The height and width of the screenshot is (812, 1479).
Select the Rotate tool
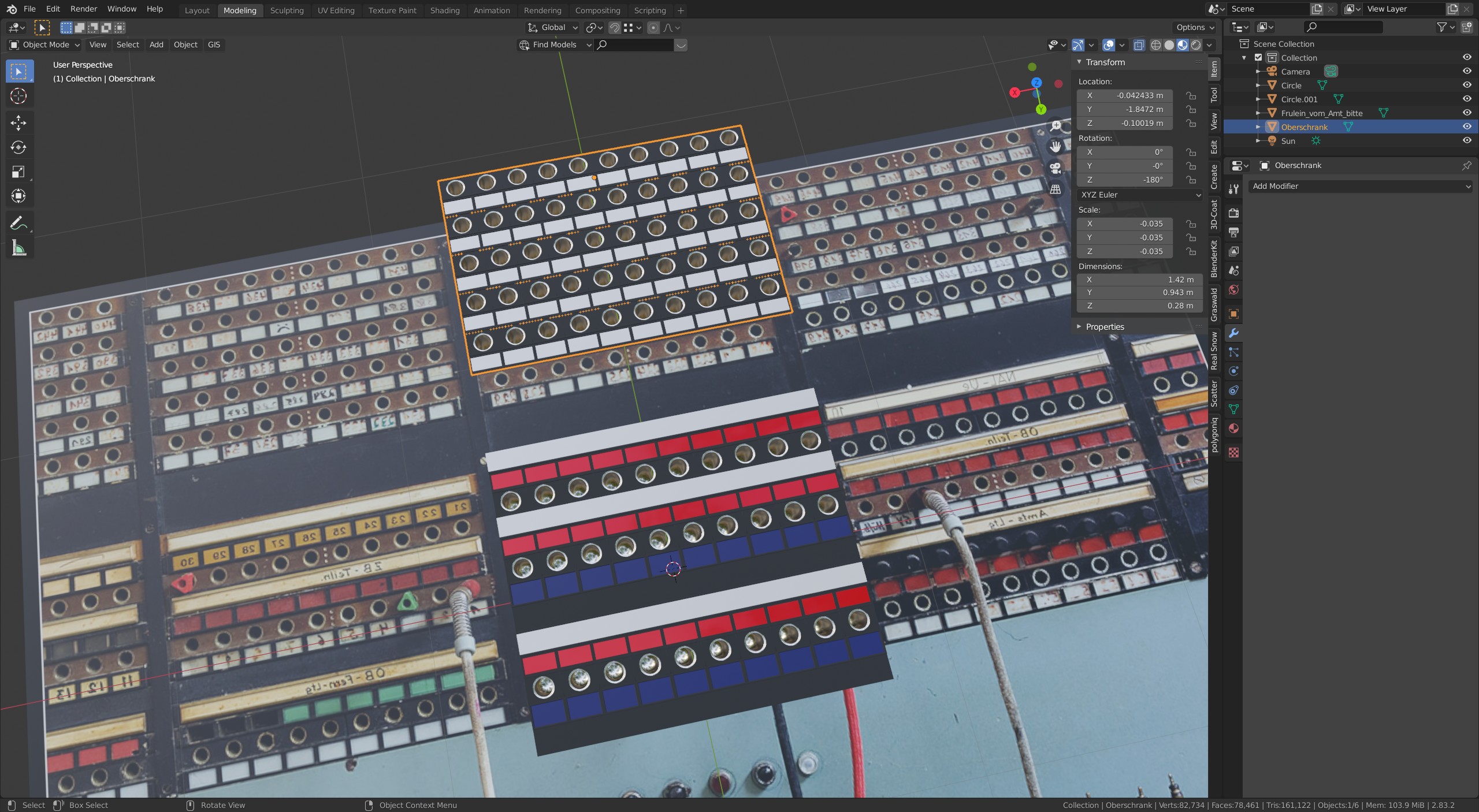coord(18,147)
